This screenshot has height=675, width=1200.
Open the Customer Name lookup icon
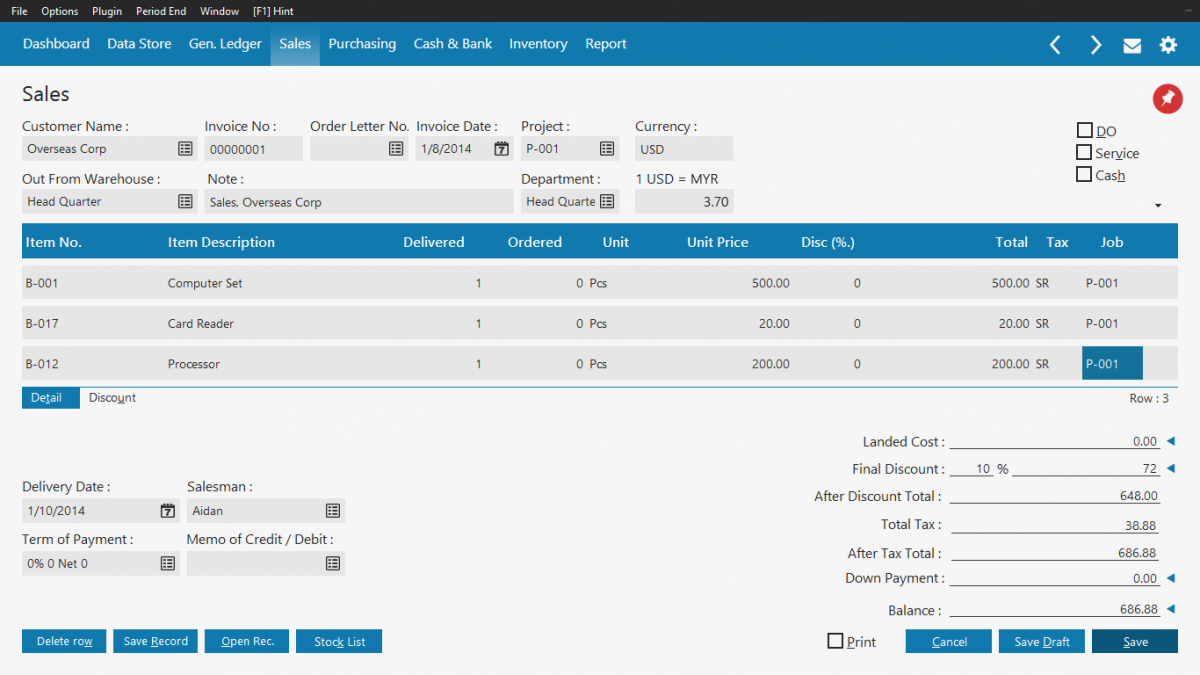185,148
